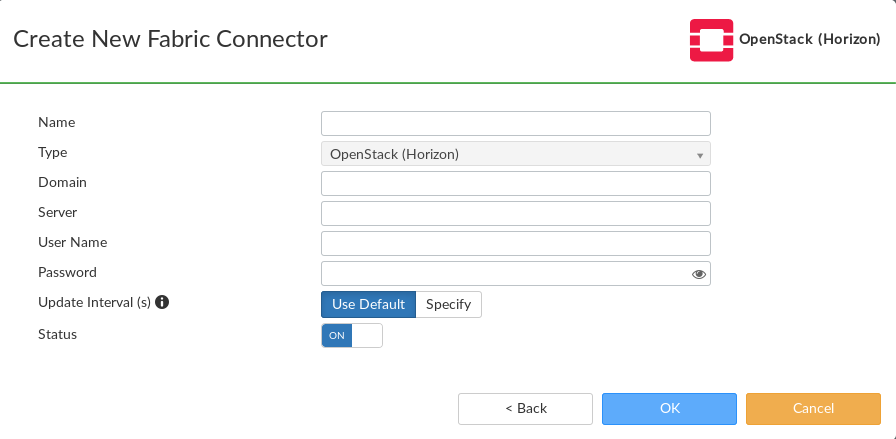Toggle the Status ON switch
This screenshot has width=896, height=439.
[352, 336]
